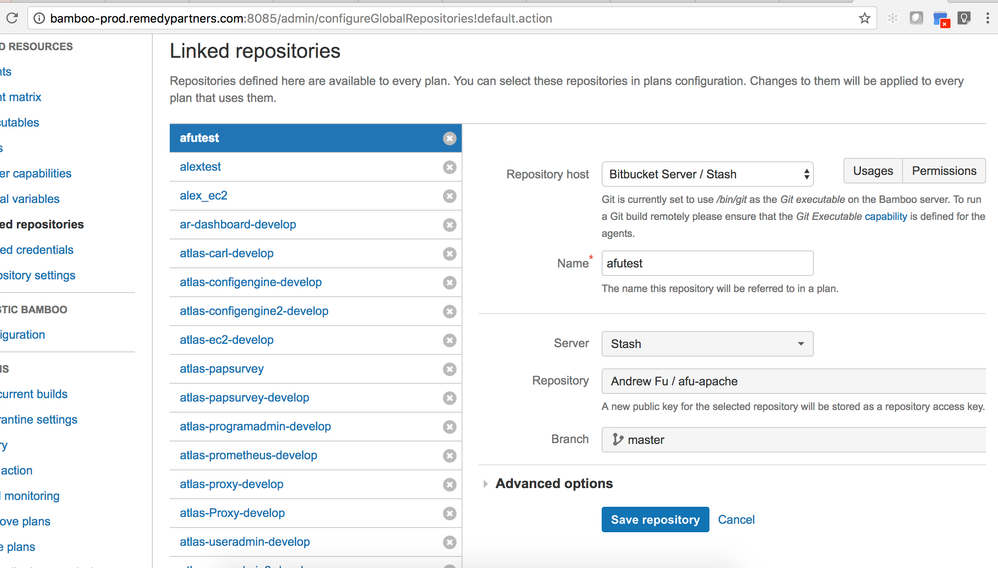Screen dimensions: 998x568
Task: Delete atlas-carl-develop via its x icon
Action: coord(449,253)
